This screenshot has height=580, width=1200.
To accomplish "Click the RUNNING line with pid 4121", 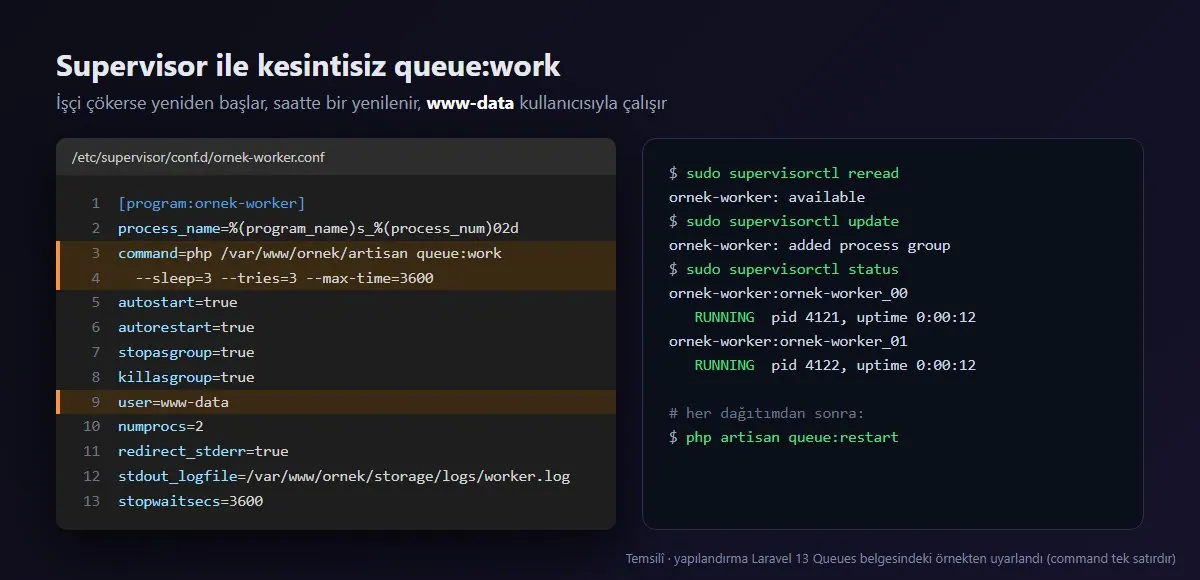I will click(x=835, y=318).
